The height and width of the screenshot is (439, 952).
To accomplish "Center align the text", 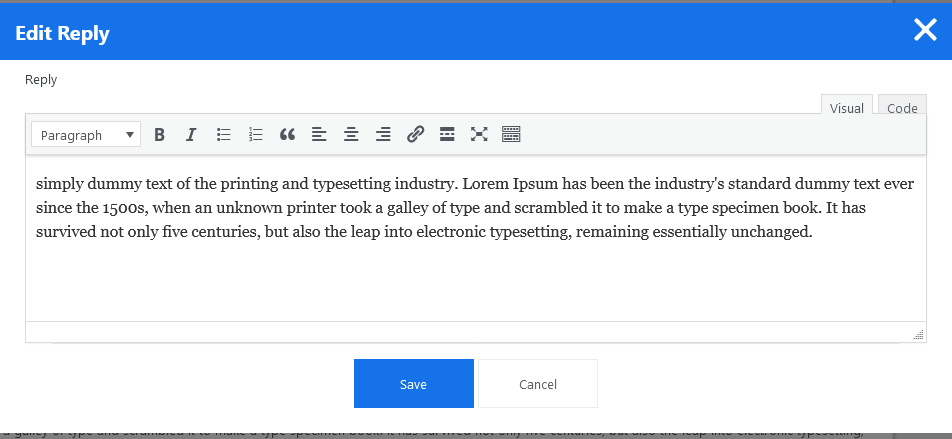I will coord(351,135).
